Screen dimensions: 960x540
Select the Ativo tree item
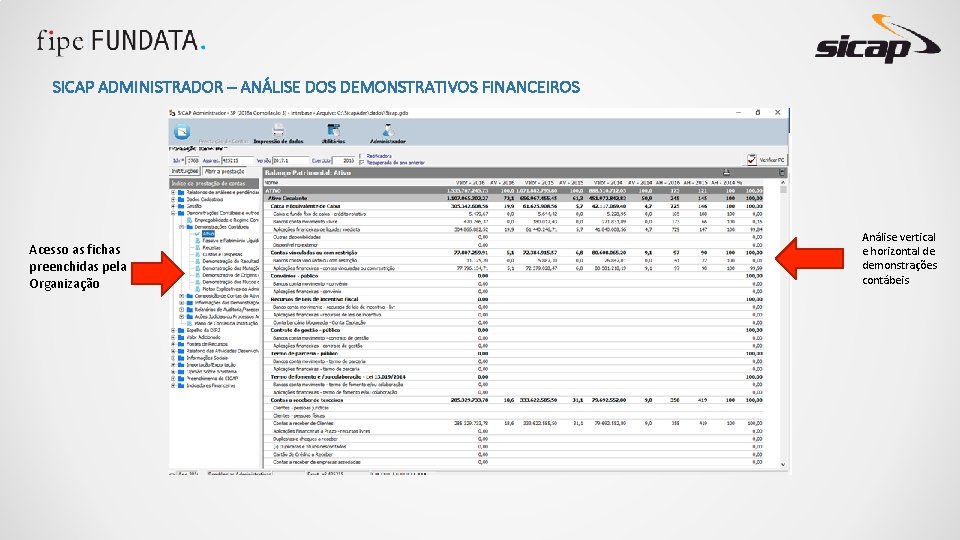(209, 234)
